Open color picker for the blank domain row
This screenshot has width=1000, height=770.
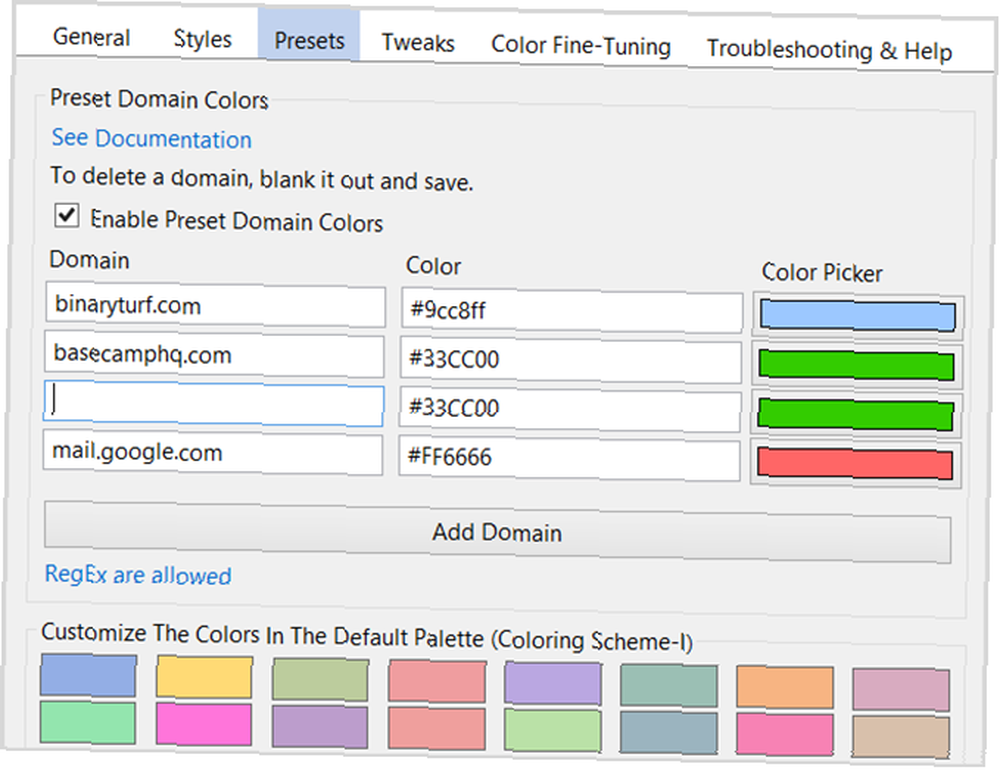click(856, 414)
